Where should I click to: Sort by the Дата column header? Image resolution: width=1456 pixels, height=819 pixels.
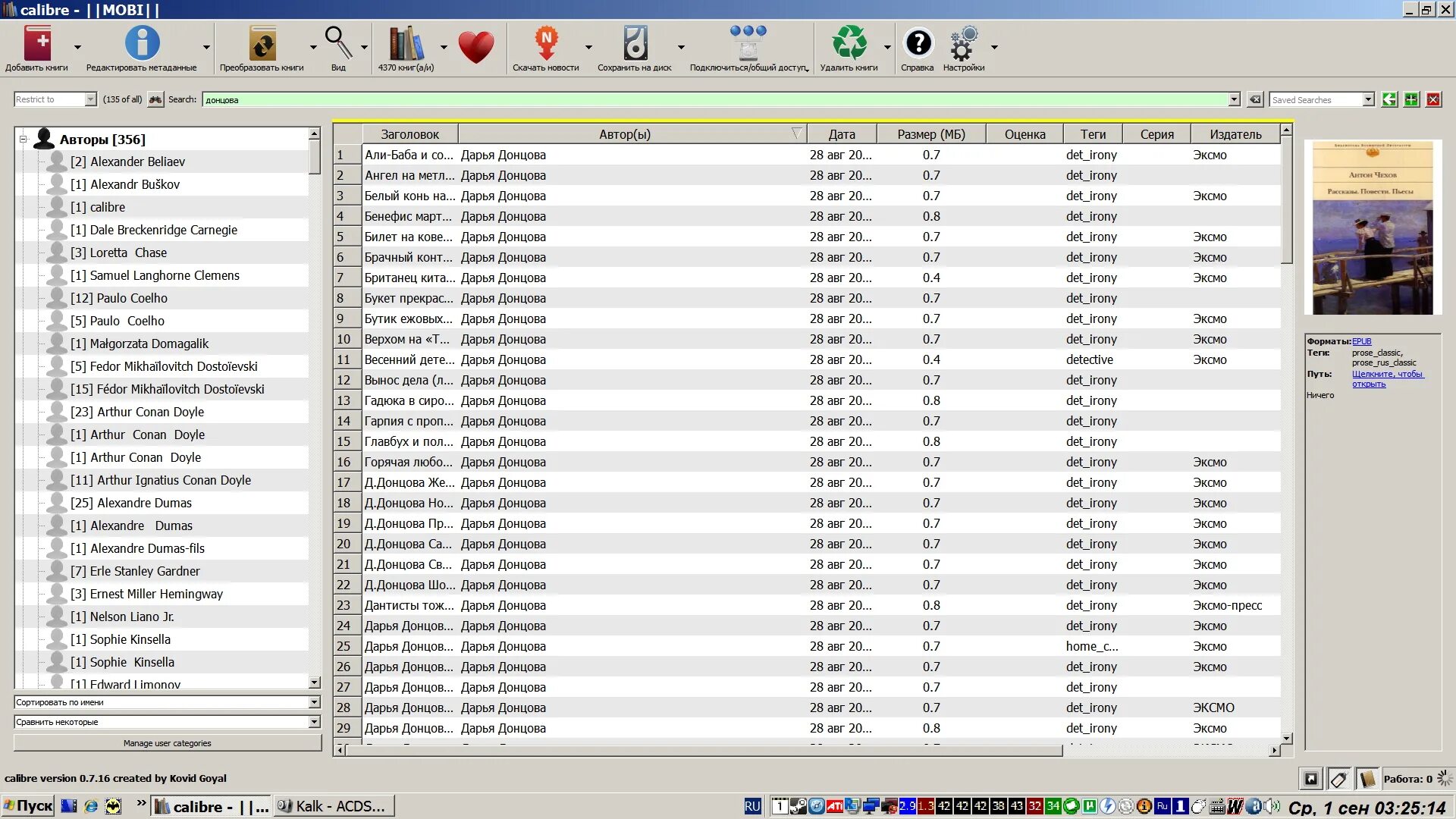coord(842,134)
